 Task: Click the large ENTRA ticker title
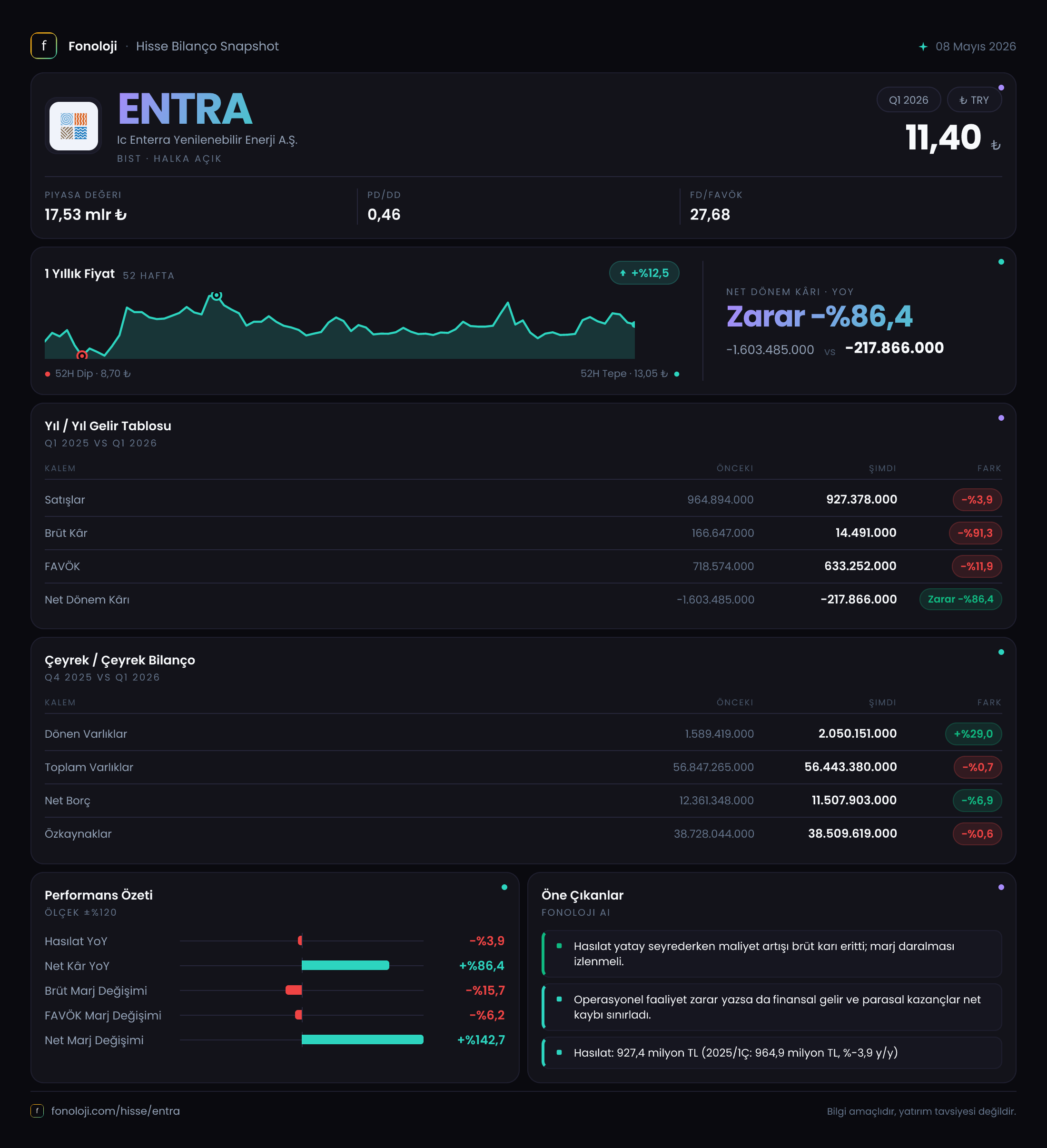185,109
